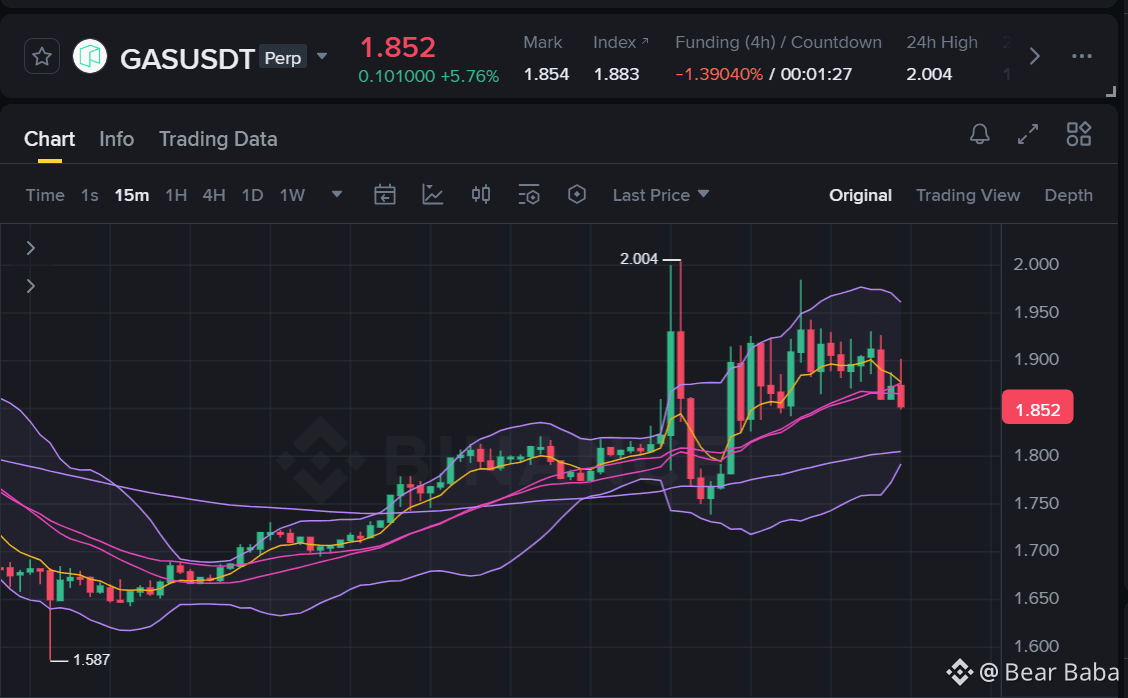This screenshot has height=698, width=1128.
Task: Expand the first chart indicator legend row
Action: coord(31,248)
